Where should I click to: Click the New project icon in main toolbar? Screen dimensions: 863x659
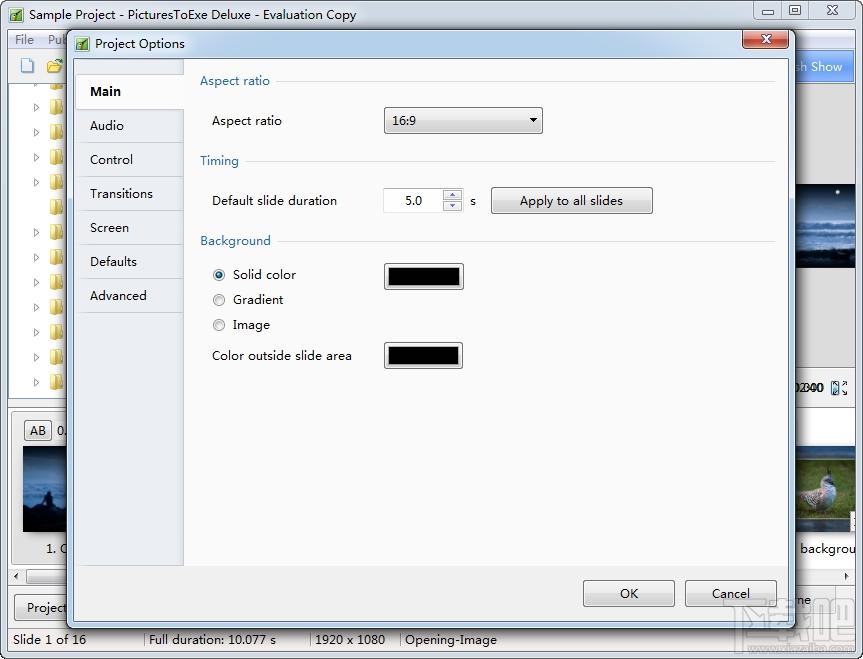(27, 66)
